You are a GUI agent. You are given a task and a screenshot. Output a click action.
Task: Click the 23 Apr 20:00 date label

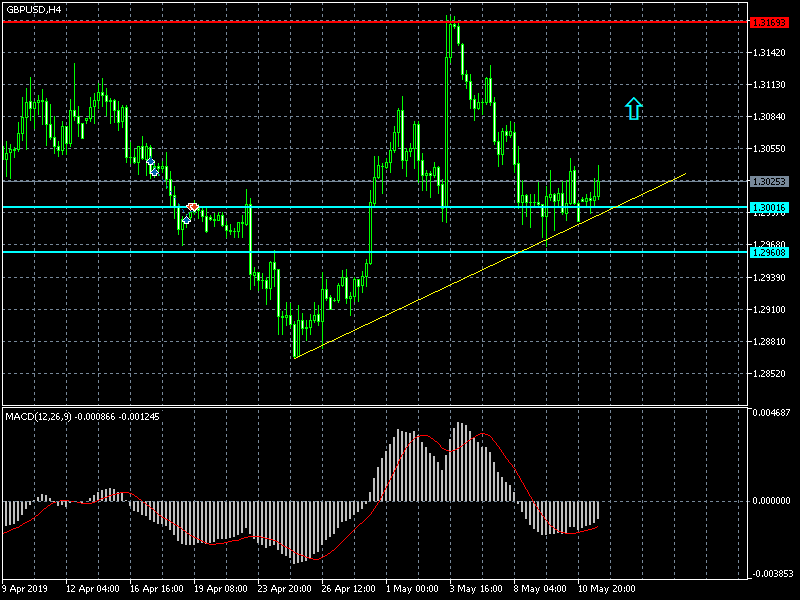click(287, 589)
